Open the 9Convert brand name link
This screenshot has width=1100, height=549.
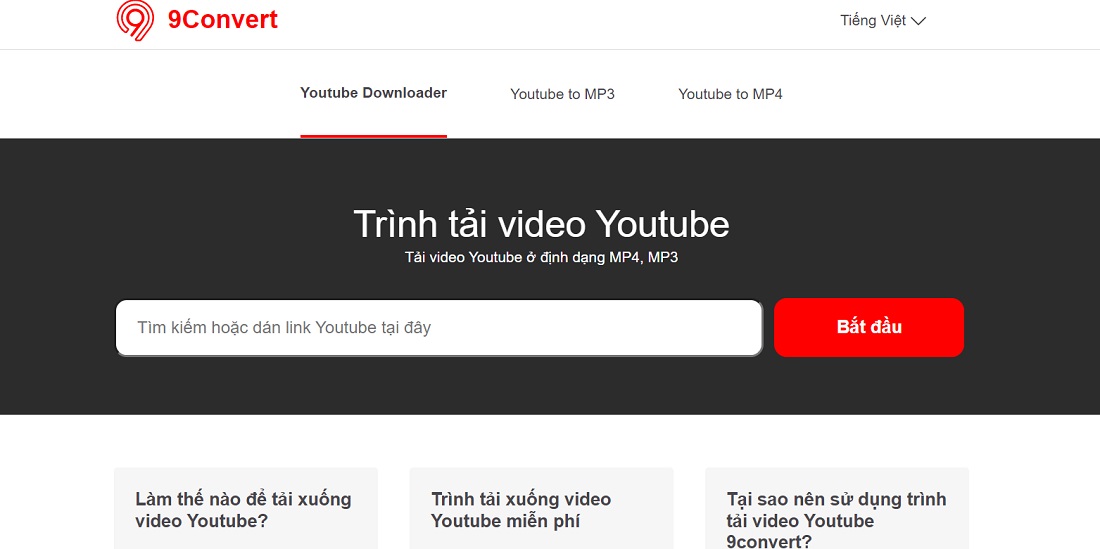(x=222, y=20)
